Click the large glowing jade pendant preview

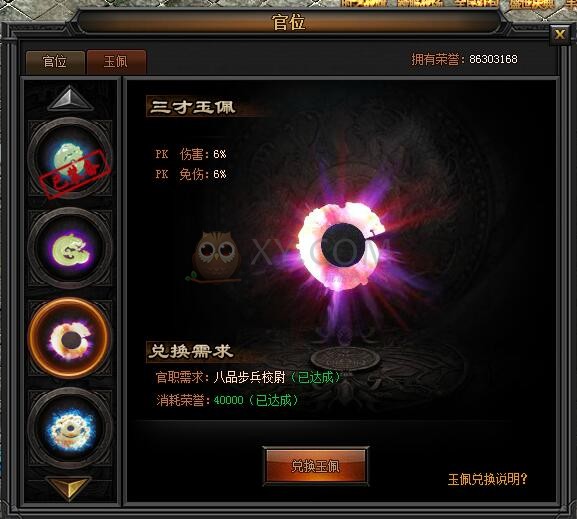coord(343,245)
